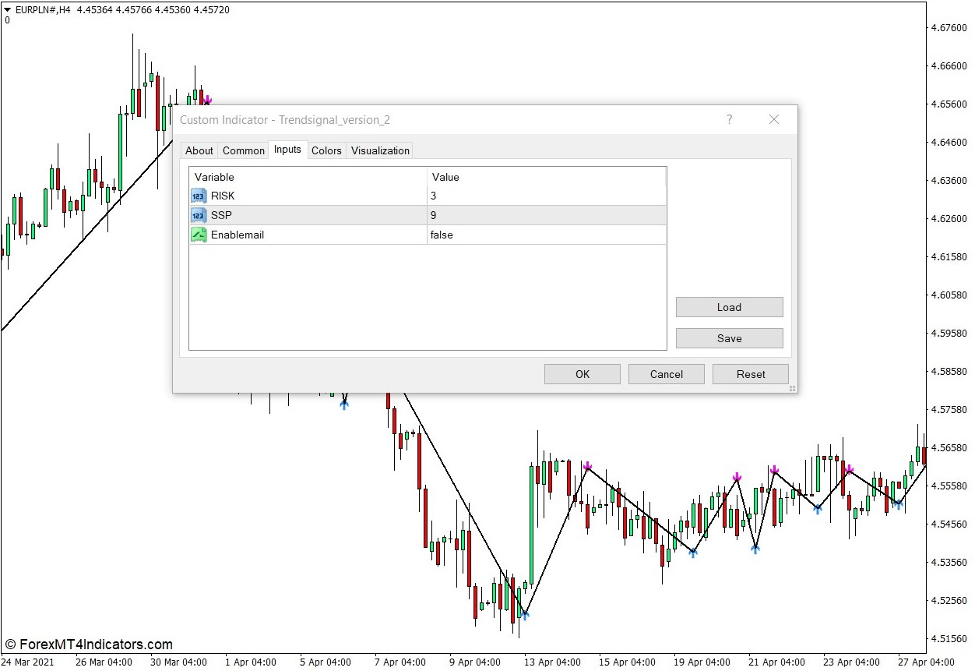Open the Visualization tab
The width and height of the screenshot is (977, 672).
(x=380, y=151)
